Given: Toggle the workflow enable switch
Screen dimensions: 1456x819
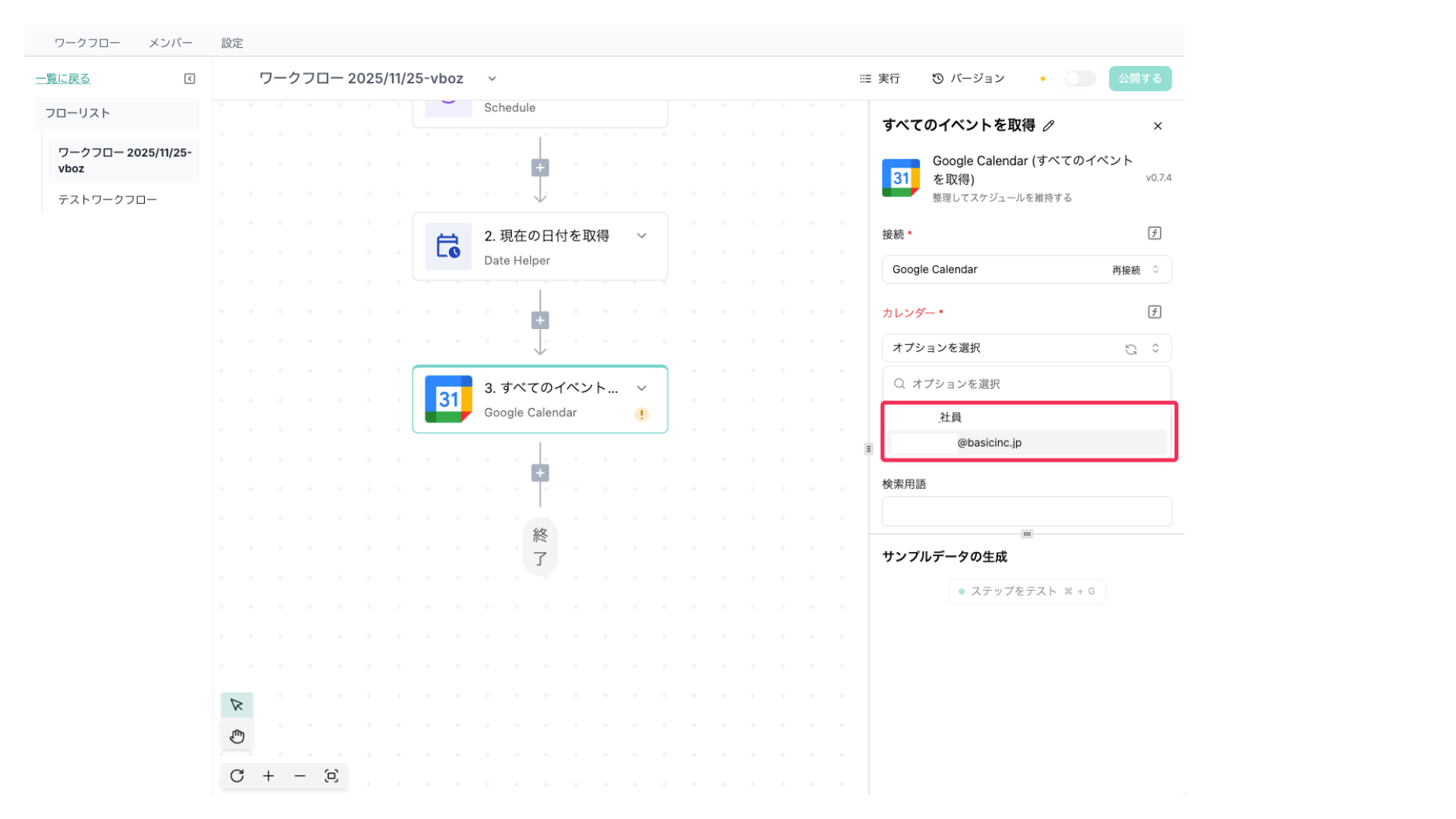Looking at the screenshot, I should point(1080,79).
